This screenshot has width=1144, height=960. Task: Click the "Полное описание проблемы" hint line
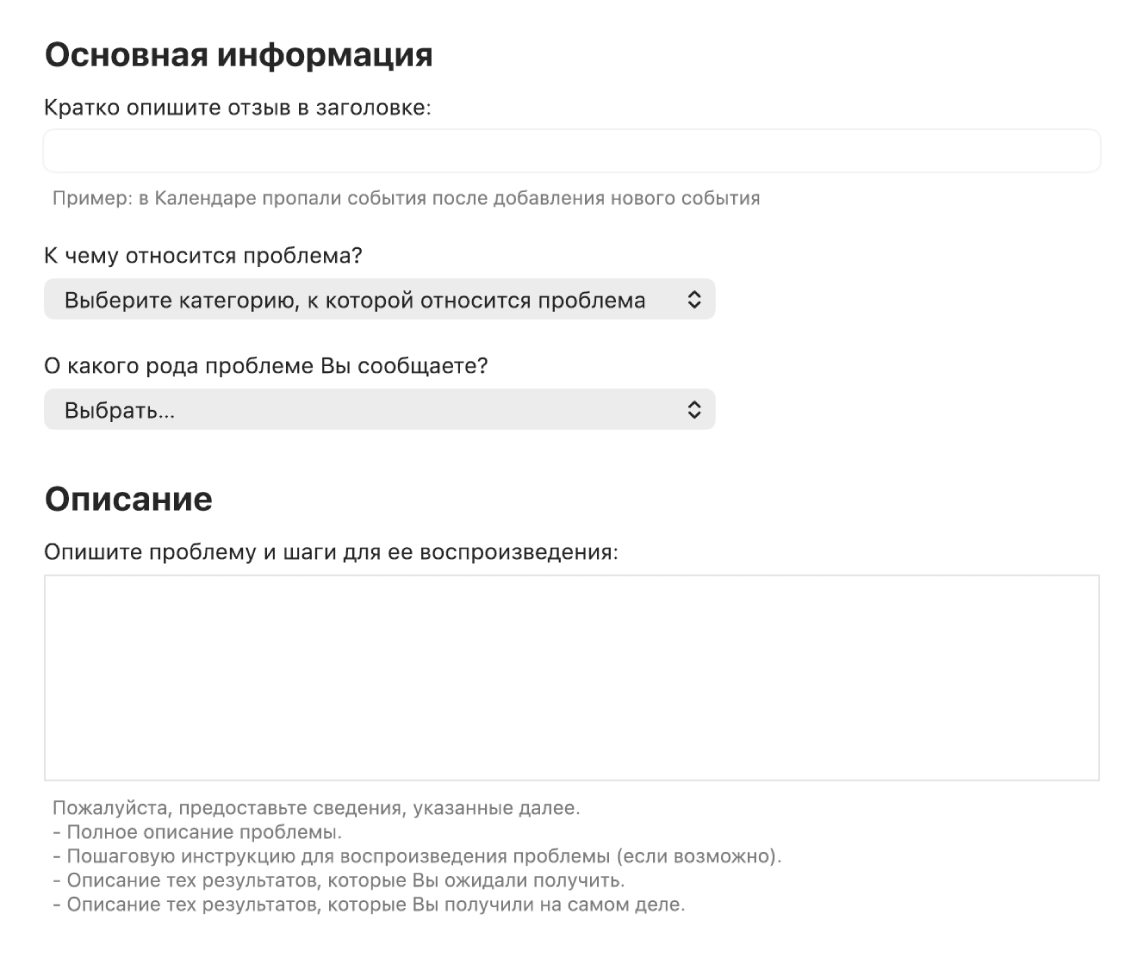(196, 833)
